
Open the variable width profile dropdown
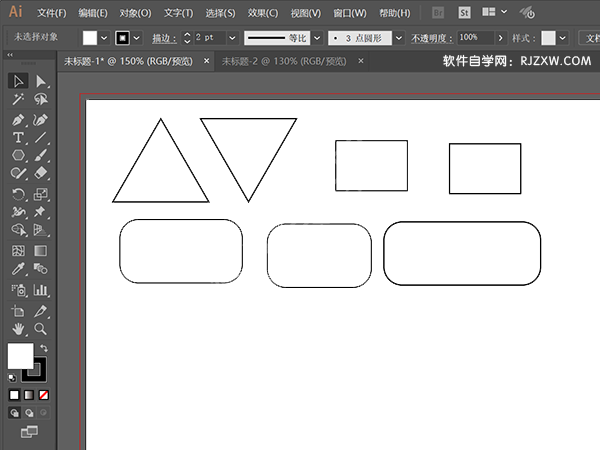click(x=317, y=38)
